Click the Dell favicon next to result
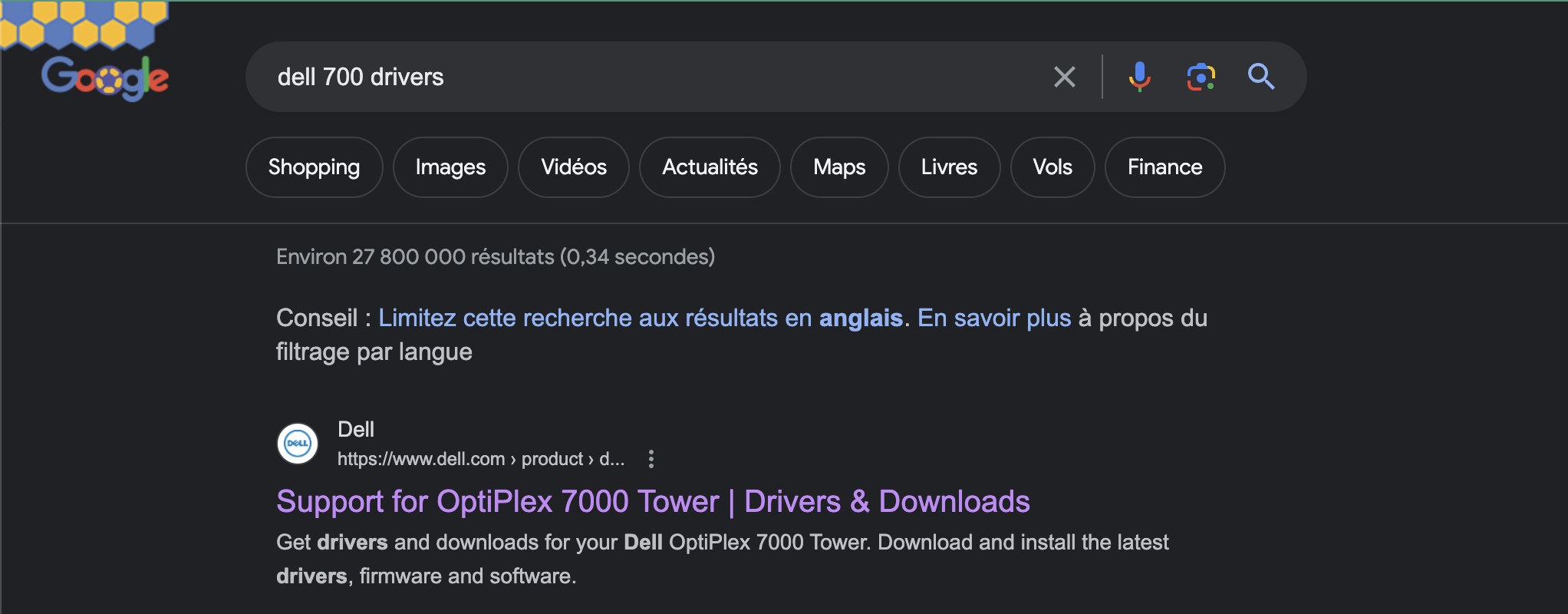This screenshot has width=1568, height=614. point(298,444)
